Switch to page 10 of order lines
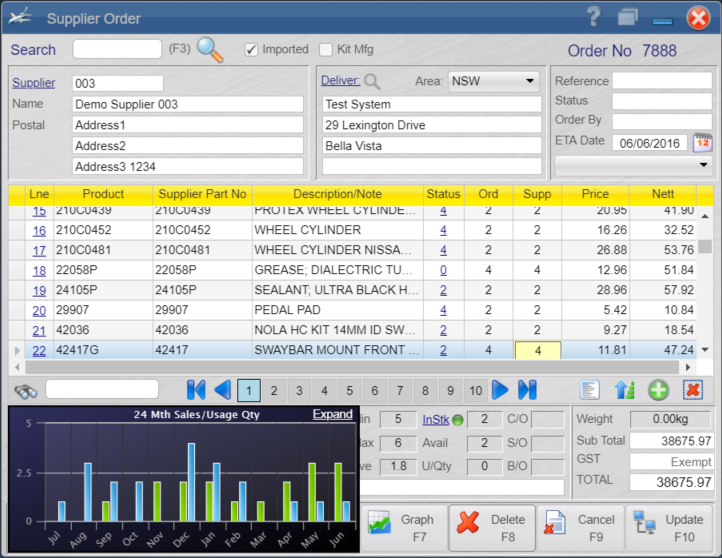Image resolution: width=722 pixels, height=558 pixels. pos(475,390)
